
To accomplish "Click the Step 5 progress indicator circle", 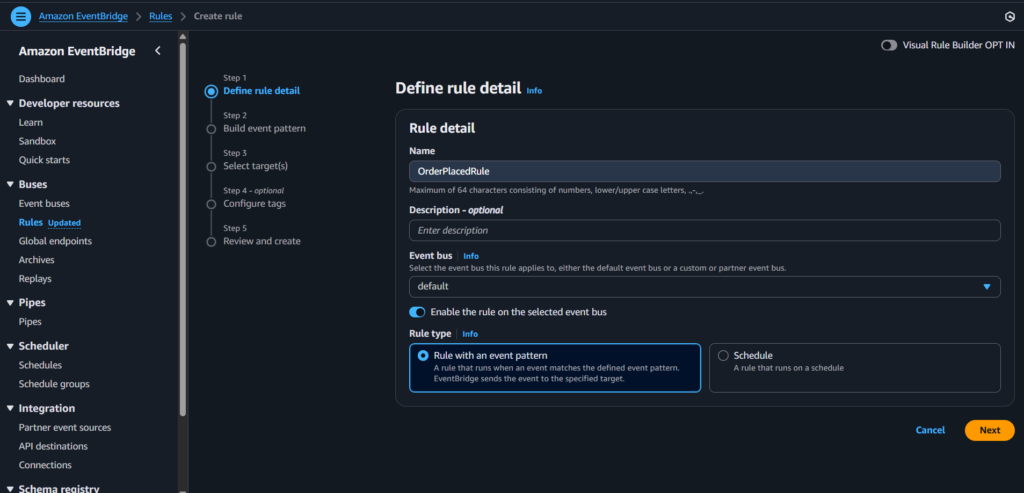I will click(x=211, y=241).
